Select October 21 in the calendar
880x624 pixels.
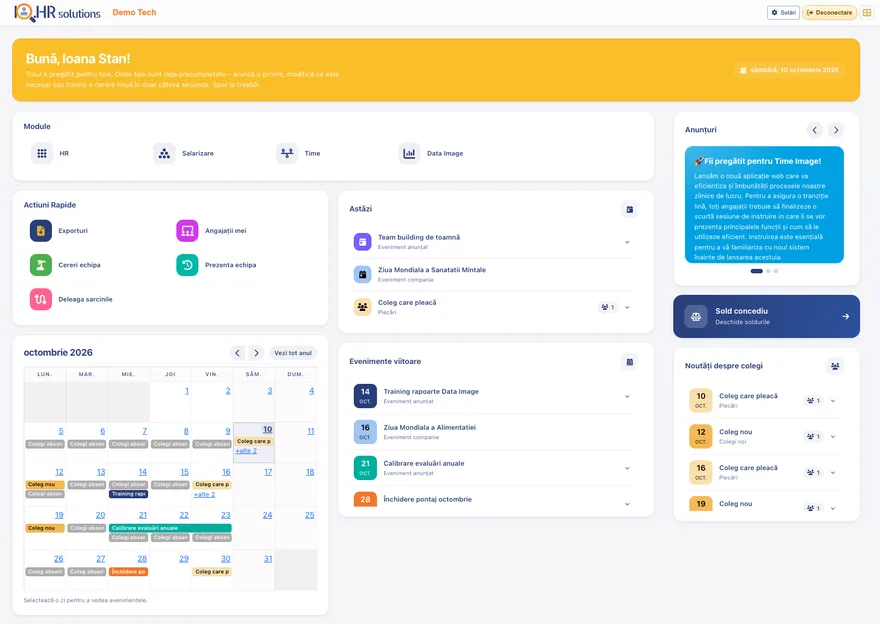click(143, 515)
